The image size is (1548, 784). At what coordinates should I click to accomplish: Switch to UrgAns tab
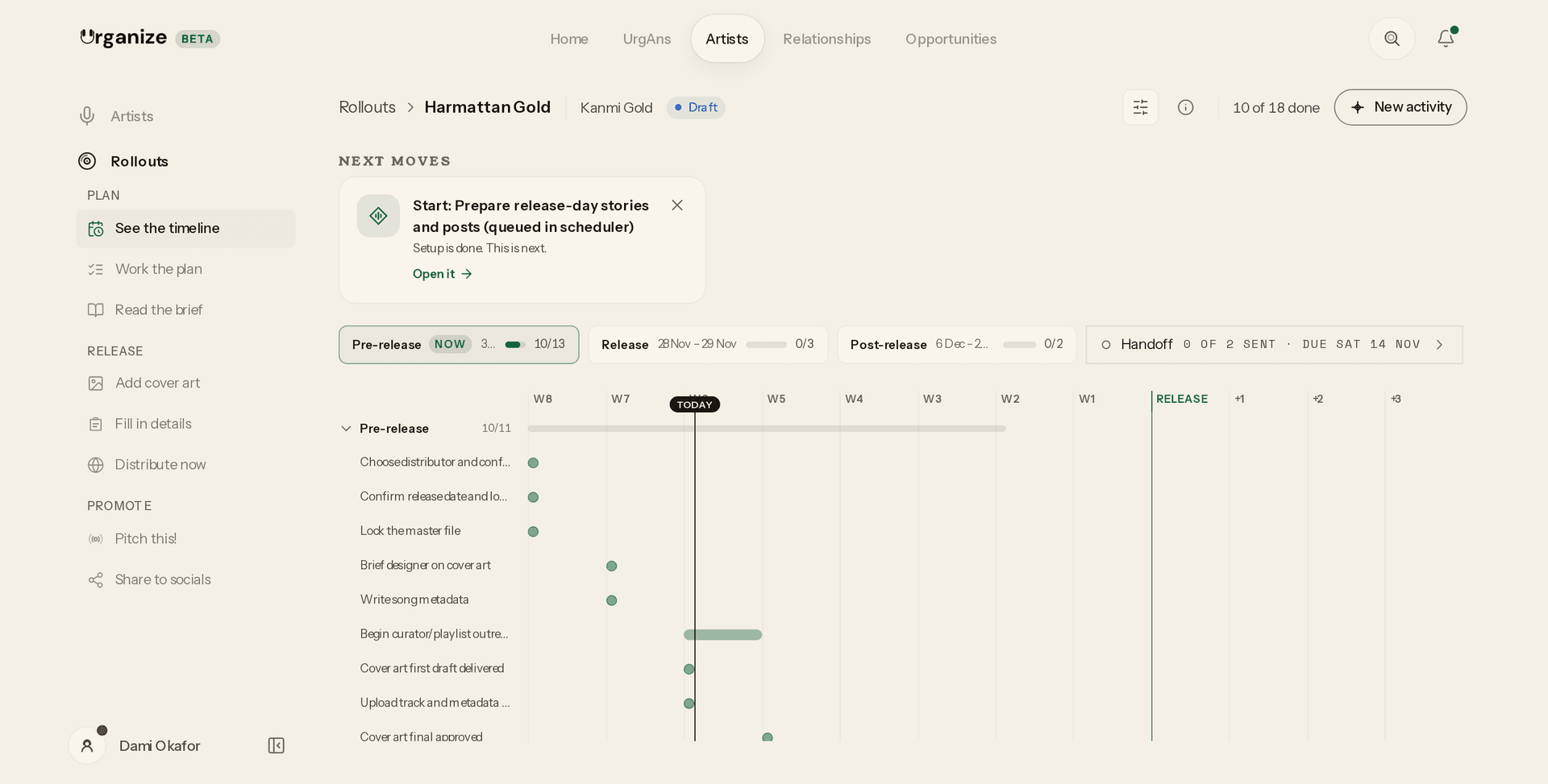647,39
